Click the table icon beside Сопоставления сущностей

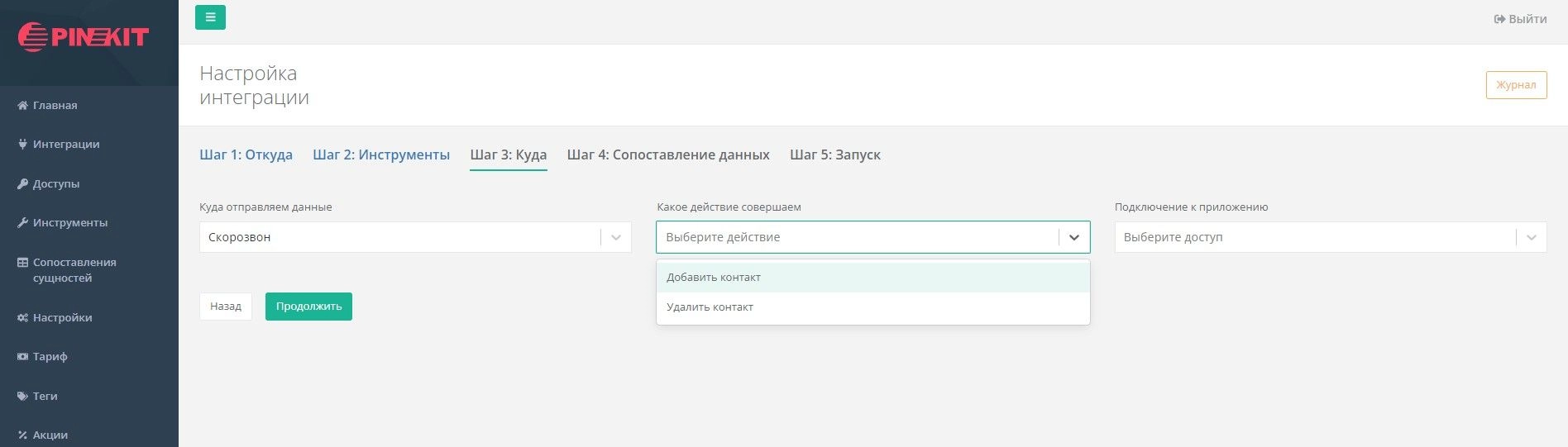pos(22,263)
